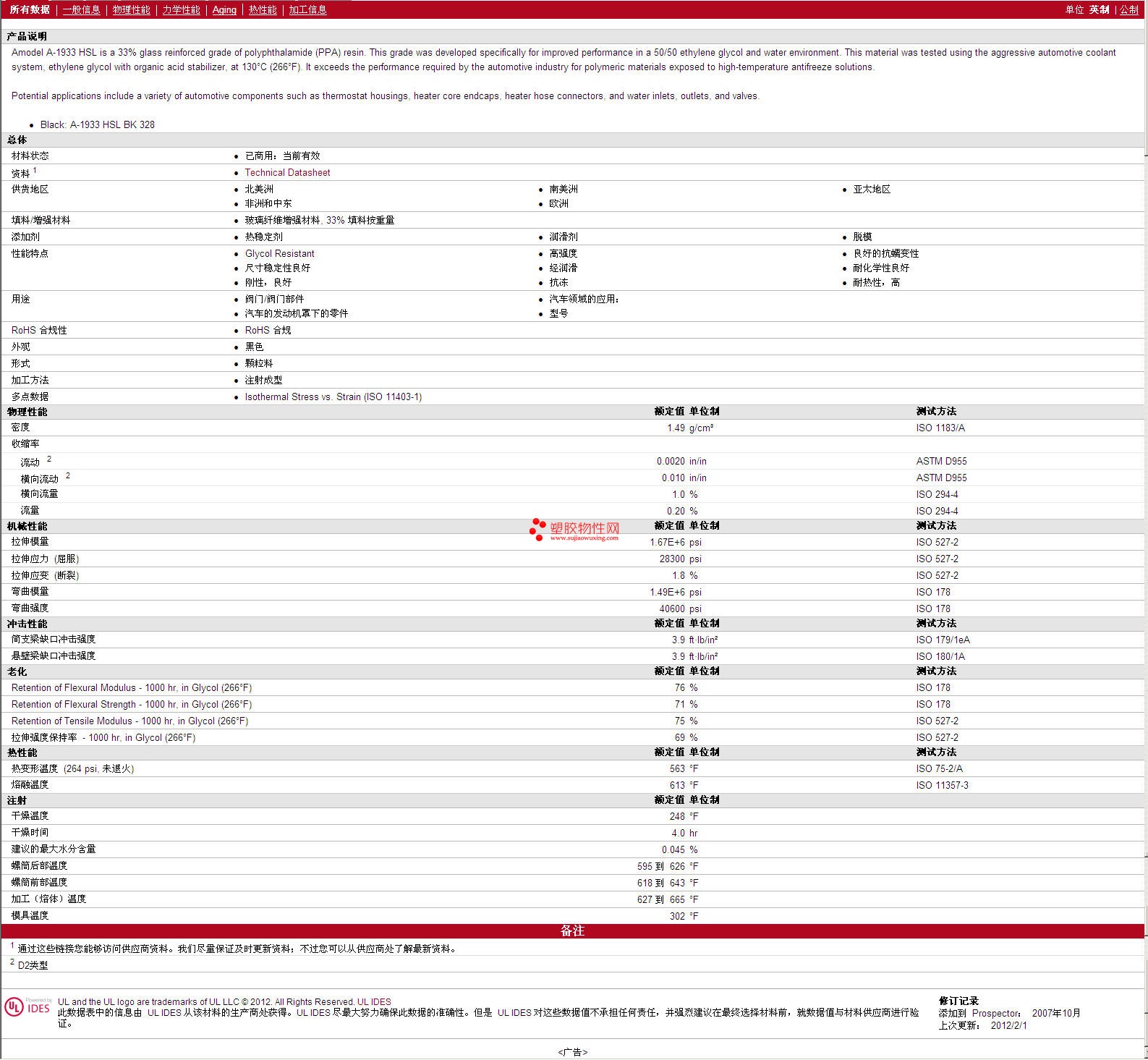
Task: Switch units to 公制
Action: (1128, 9)
